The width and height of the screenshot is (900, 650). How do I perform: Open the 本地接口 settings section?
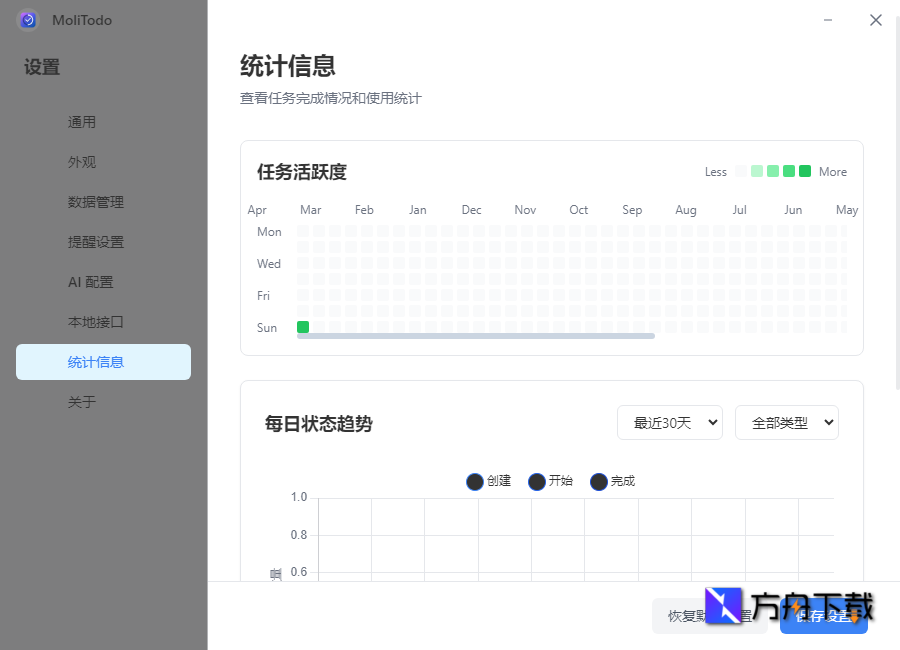point(103,321)
